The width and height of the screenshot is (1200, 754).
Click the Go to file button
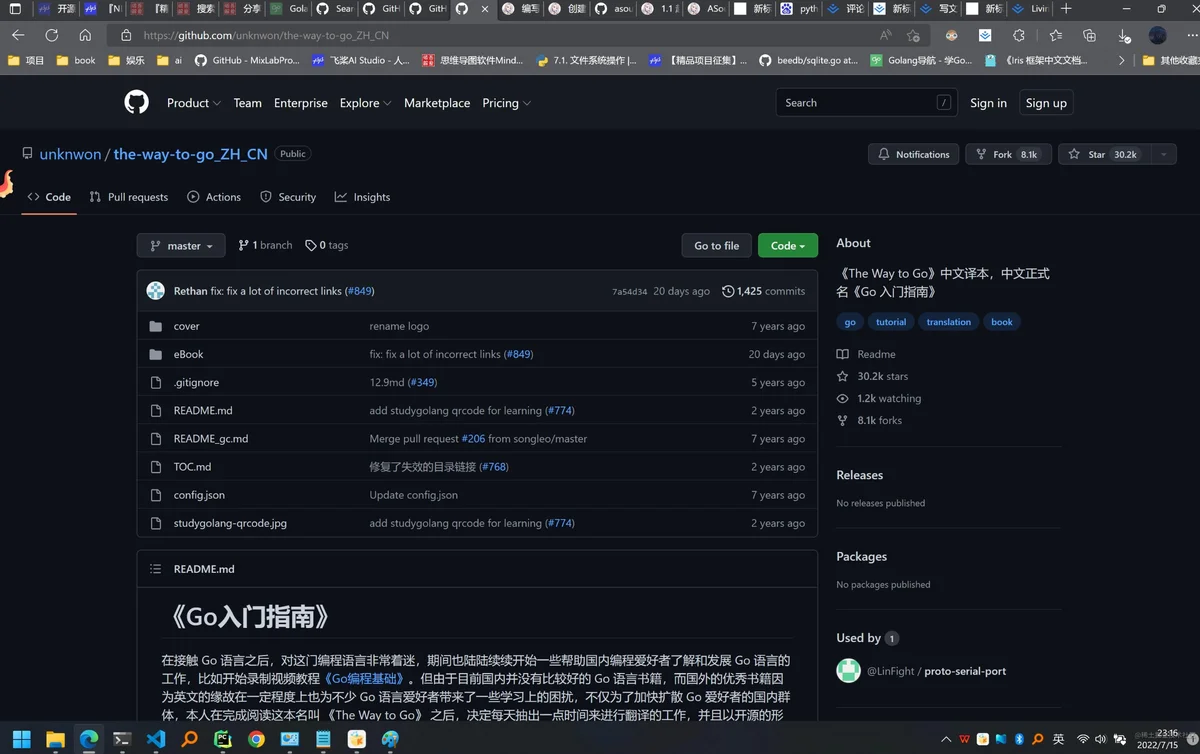click(716, 245)
